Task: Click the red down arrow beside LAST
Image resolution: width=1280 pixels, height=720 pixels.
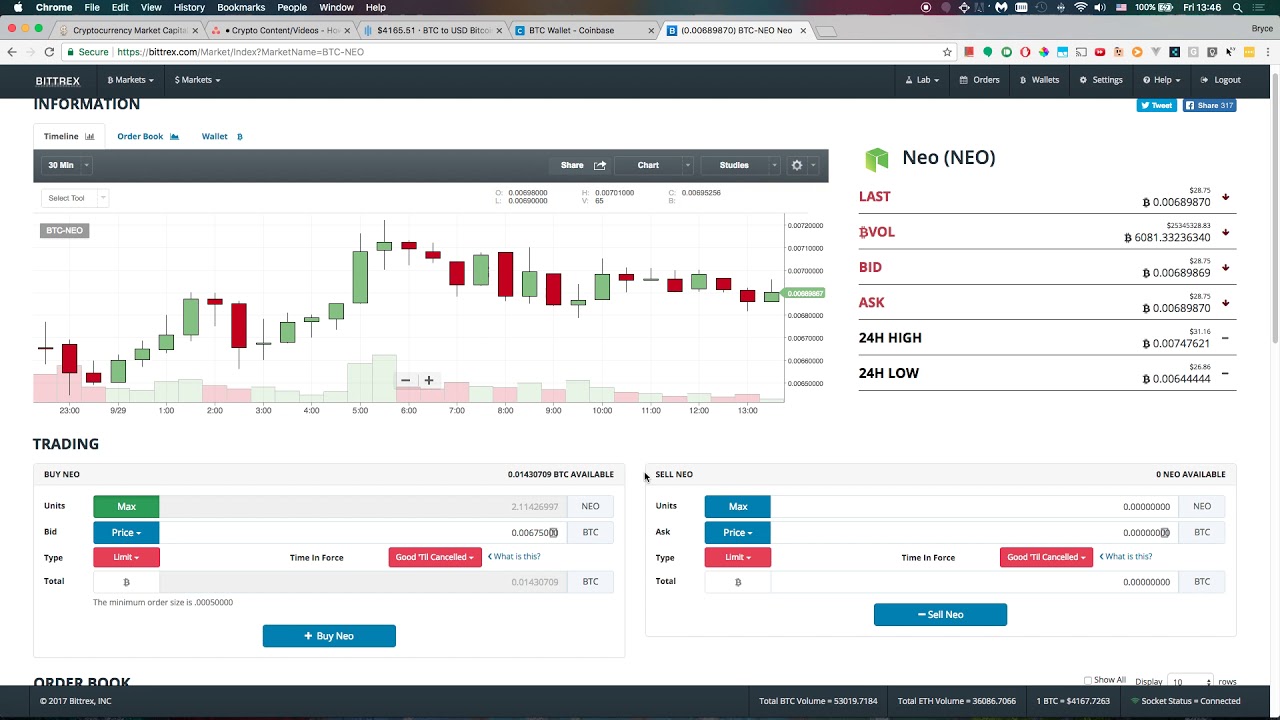Action: click(1225, 197)
